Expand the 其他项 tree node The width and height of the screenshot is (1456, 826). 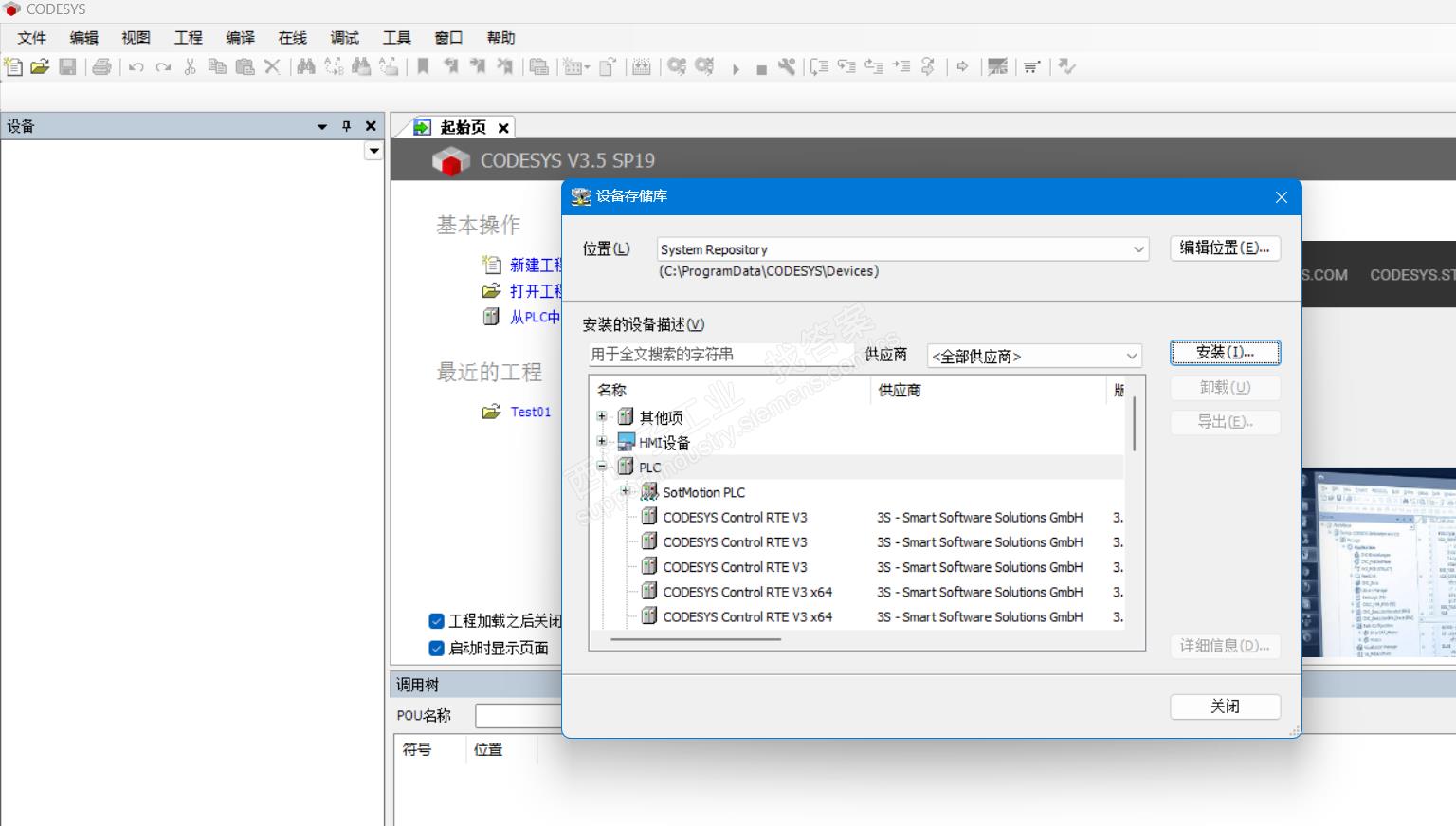[x=602, y=416]
